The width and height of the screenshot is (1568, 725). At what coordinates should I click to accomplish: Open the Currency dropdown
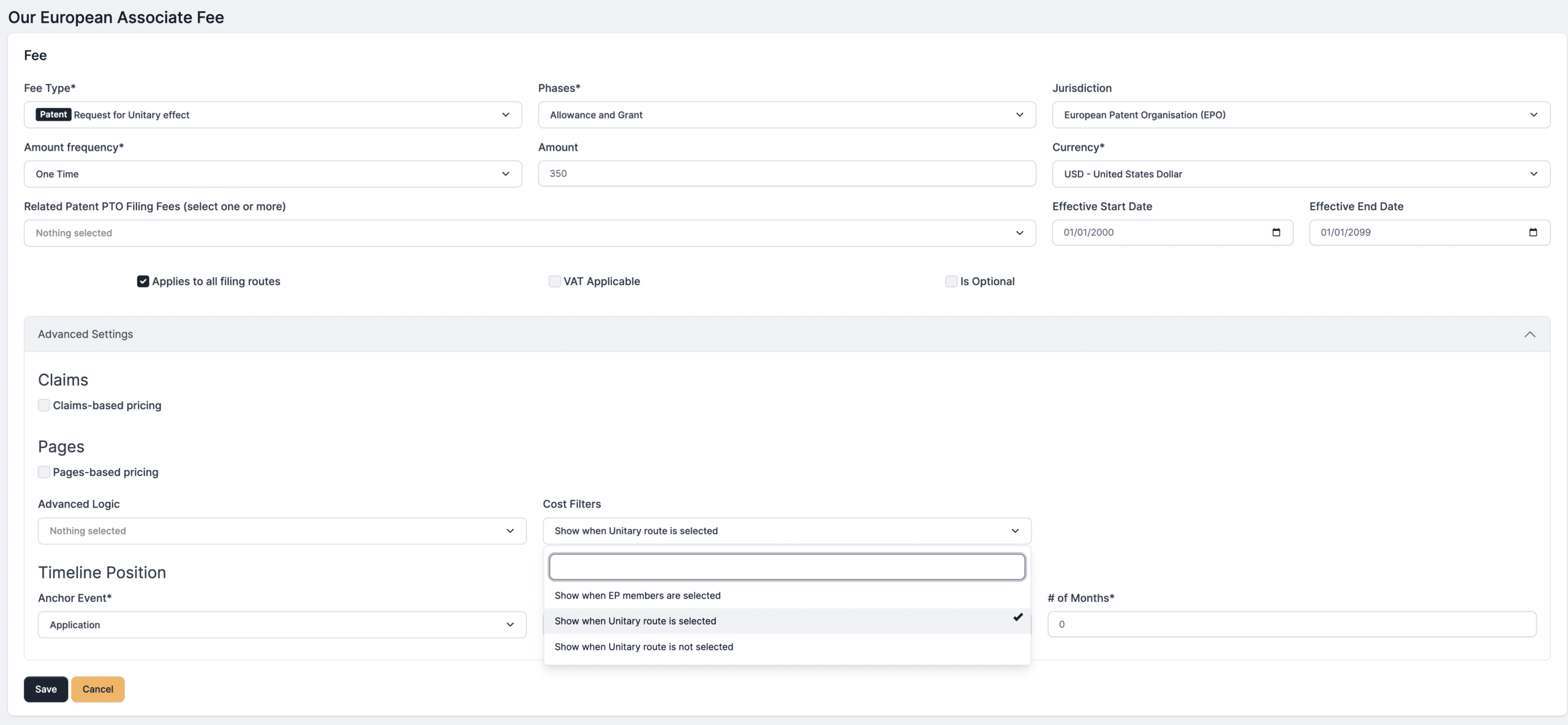[x=1301, y=174]
